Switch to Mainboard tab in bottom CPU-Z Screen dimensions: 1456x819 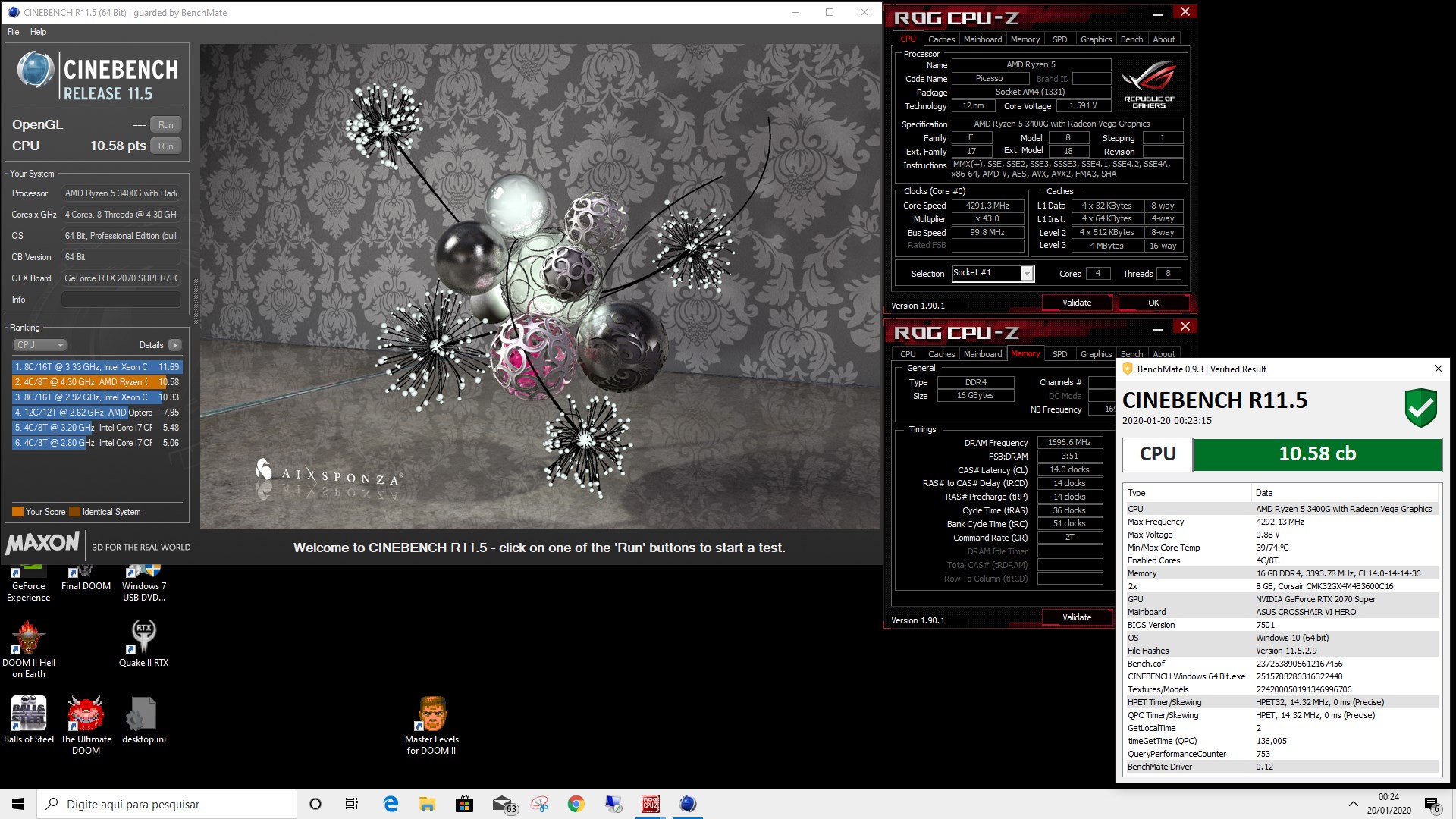click(x=983, y=354)
